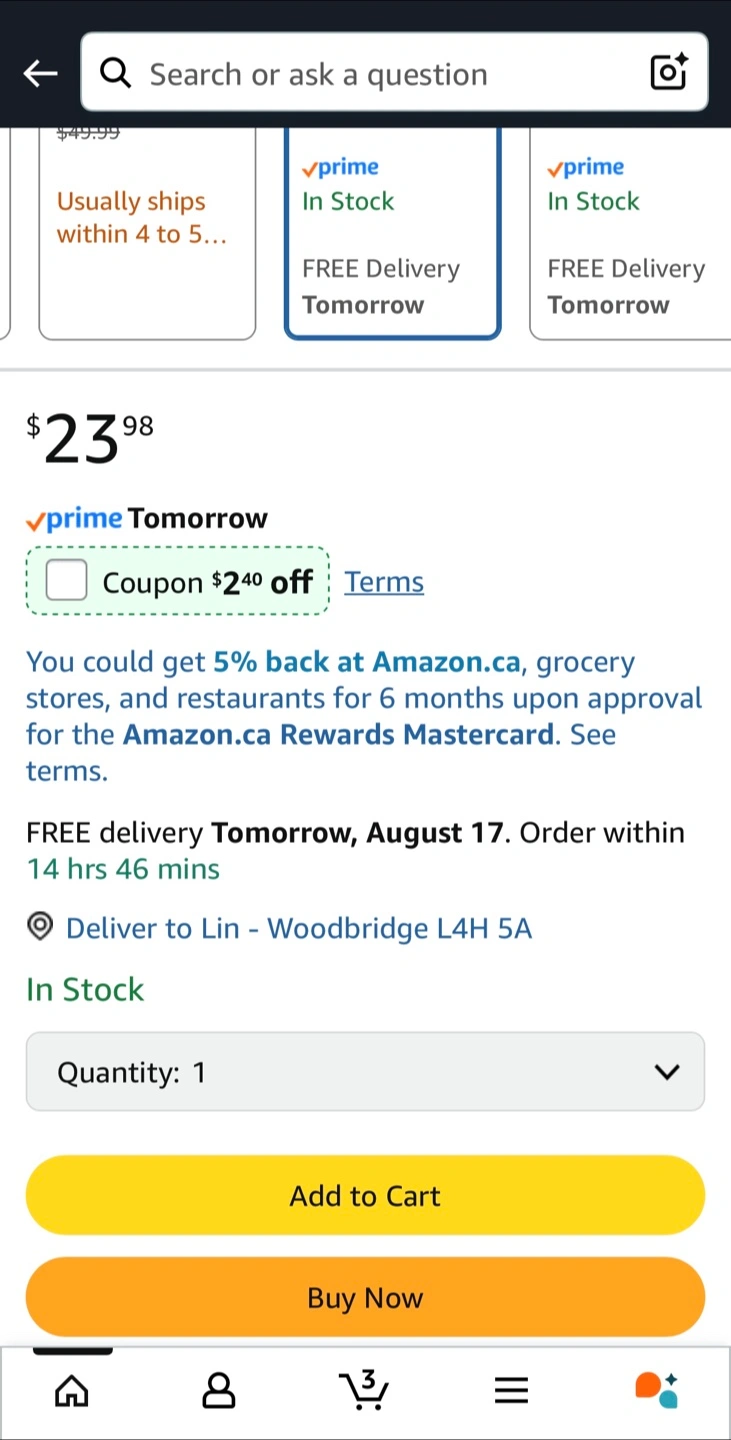Tap the search magnifier icon

tap(116, 73)
